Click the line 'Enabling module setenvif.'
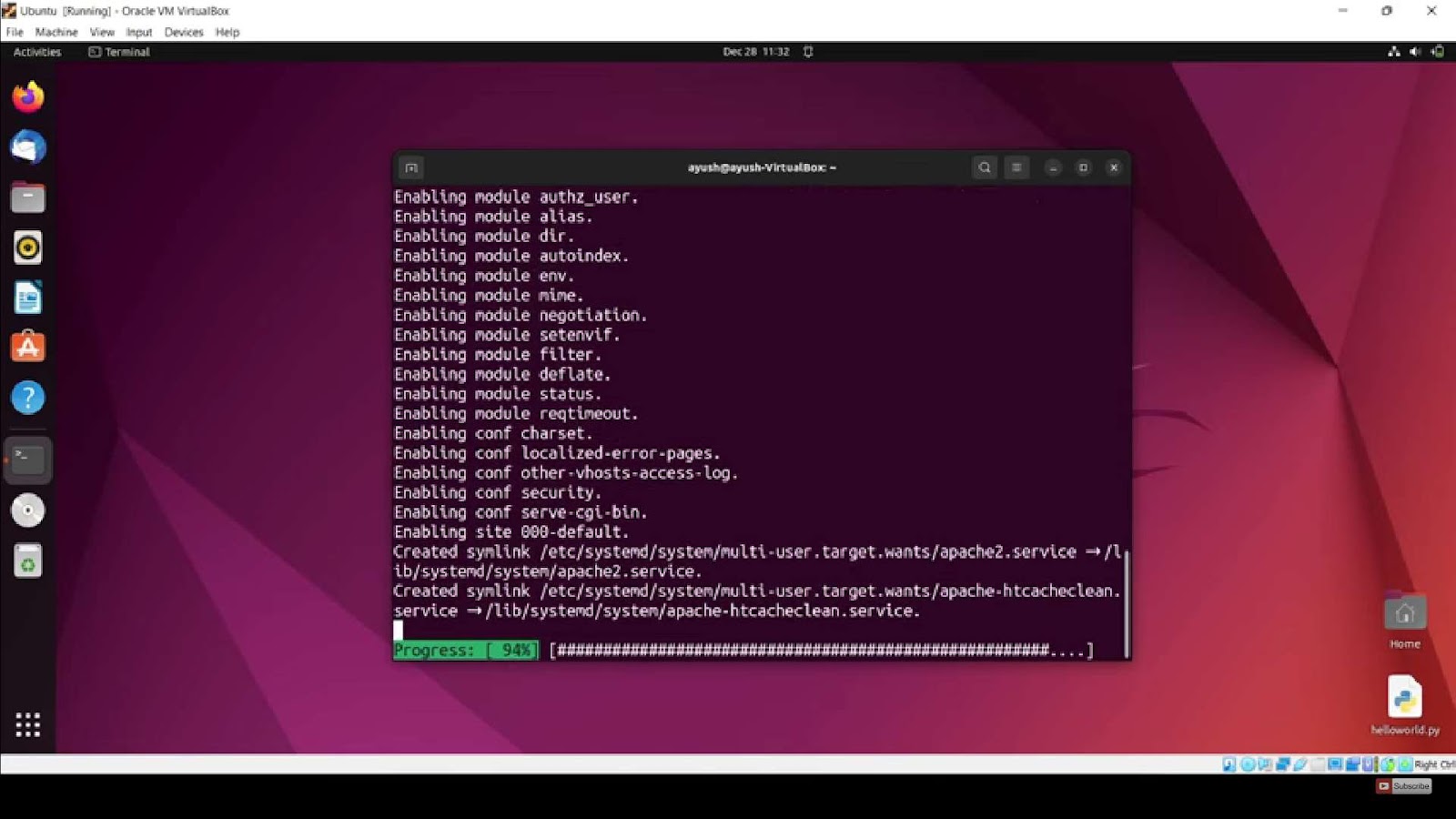The image size is (1456, 819). click(x=507, y=335)
